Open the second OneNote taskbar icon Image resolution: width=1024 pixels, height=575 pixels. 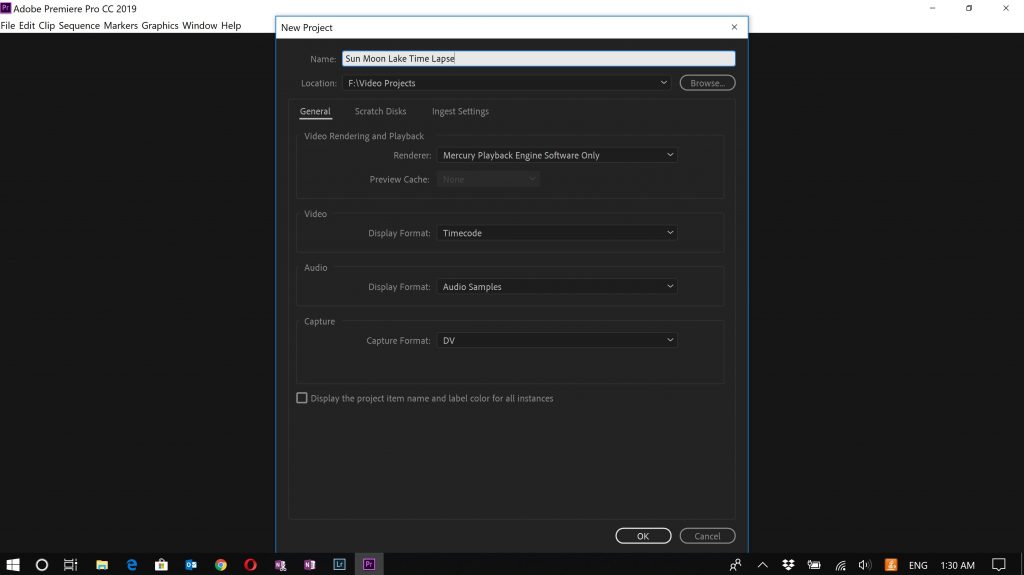point(310,565)
